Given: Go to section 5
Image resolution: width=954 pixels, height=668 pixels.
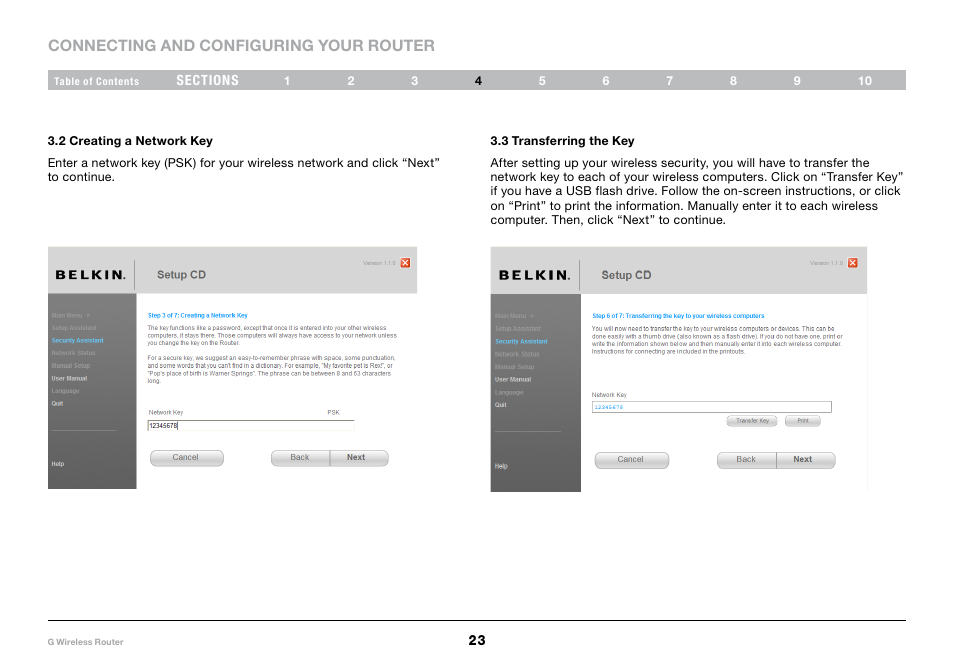Looking at the screenshot, I should pos(542,81).
